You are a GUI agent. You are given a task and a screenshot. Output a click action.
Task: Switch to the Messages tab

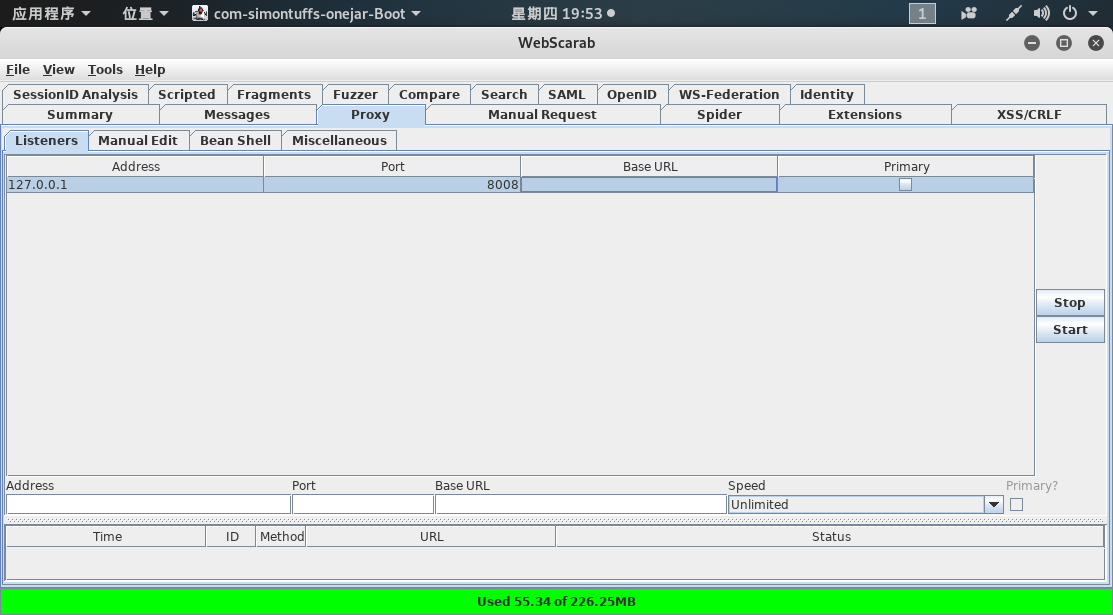point(237,114)
